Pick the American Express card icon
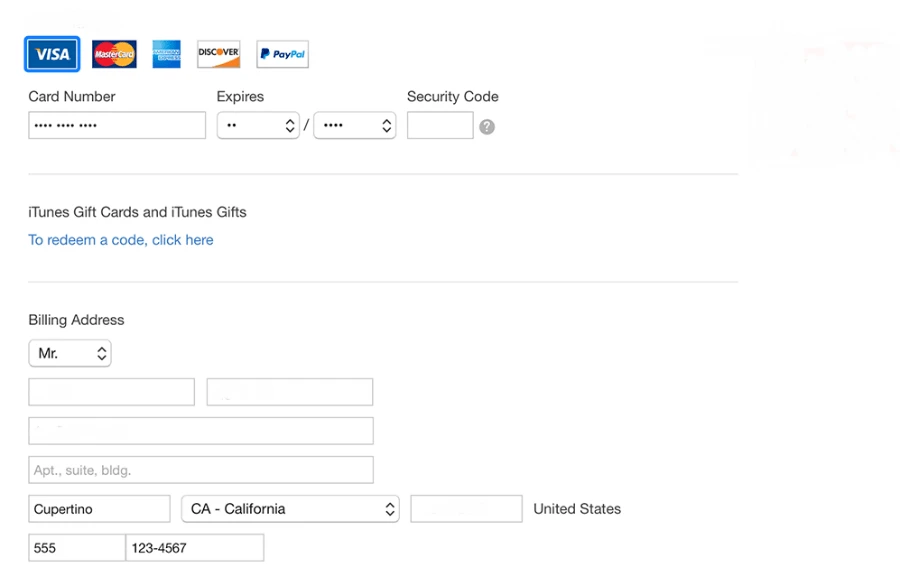The height and width of the screenshot is (586, 900). click(x=166, y=54)
